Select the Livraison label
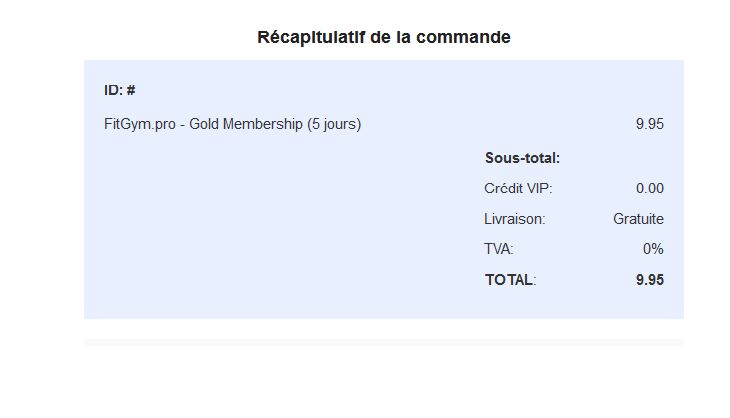This screenshot has width=730, height=418. point(514,219)
